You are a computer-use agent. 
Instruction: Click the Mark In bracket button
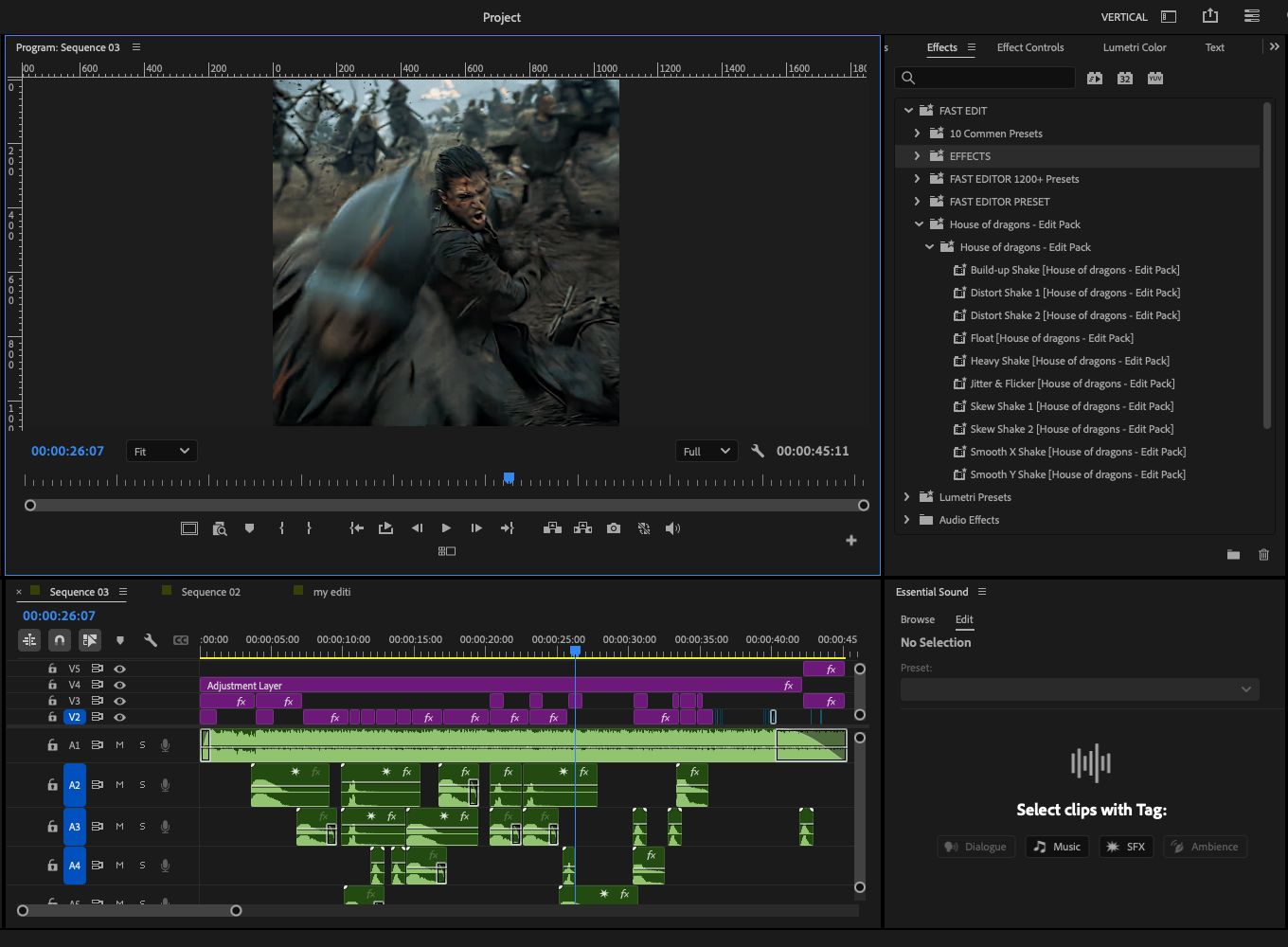pos(281,528)
